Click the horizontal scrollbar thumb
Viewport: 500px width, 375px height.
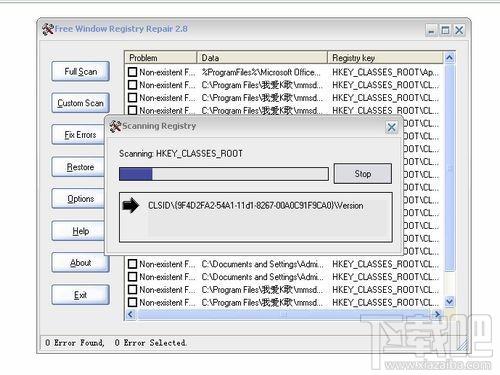283,314
